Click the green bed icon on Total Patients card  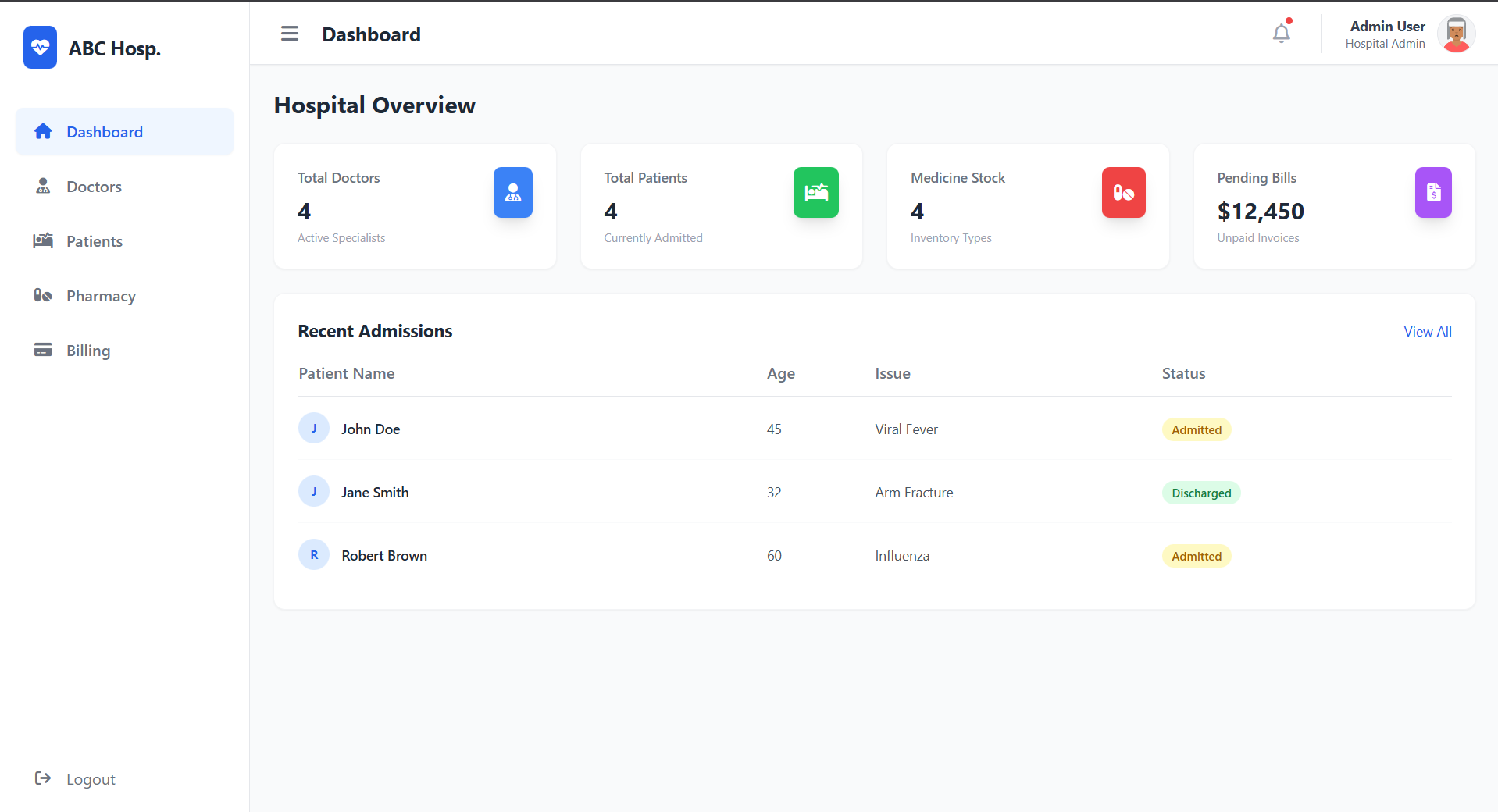pos(815,192)
